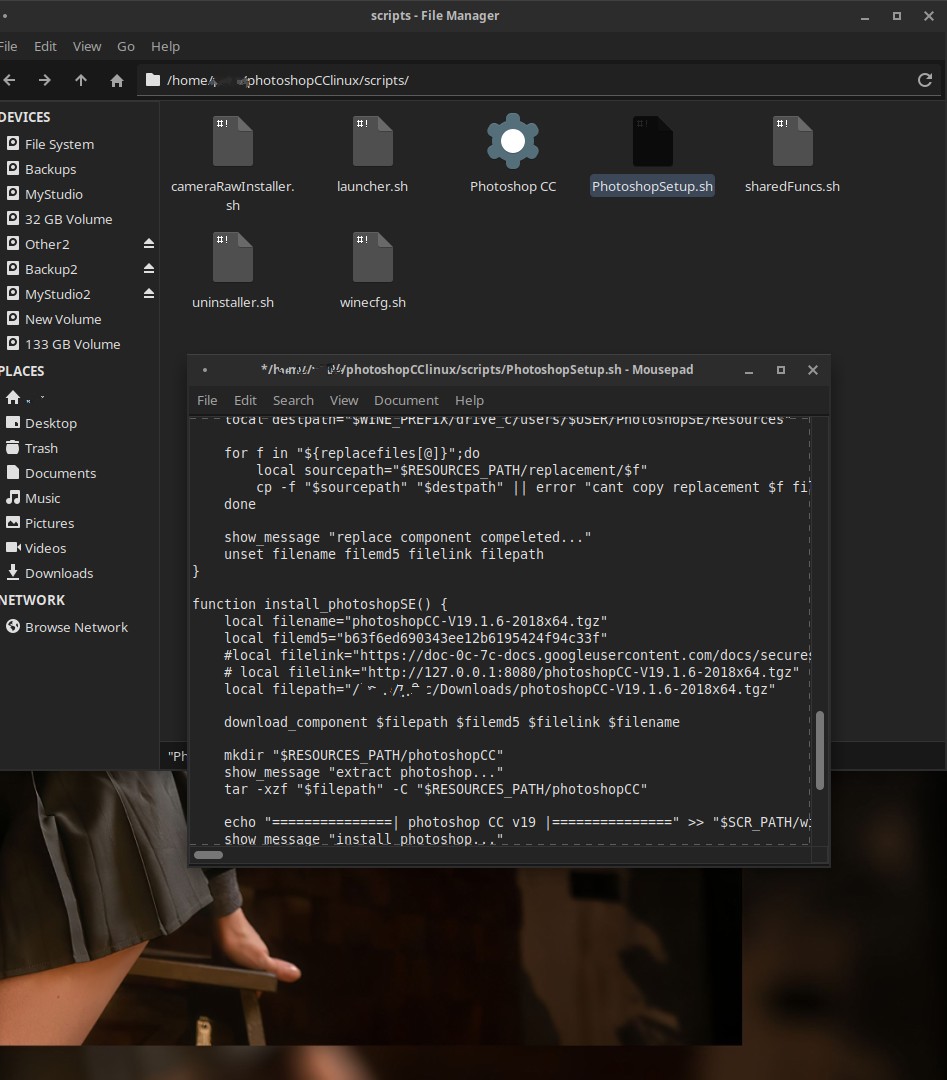
Task: Eject the MyStudio2 volume
Action: click(x=149, y=293)
